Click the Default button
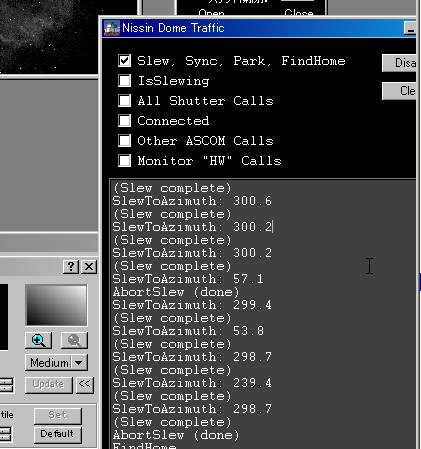The width and height of the screenshot is (421, 449). 58,434
